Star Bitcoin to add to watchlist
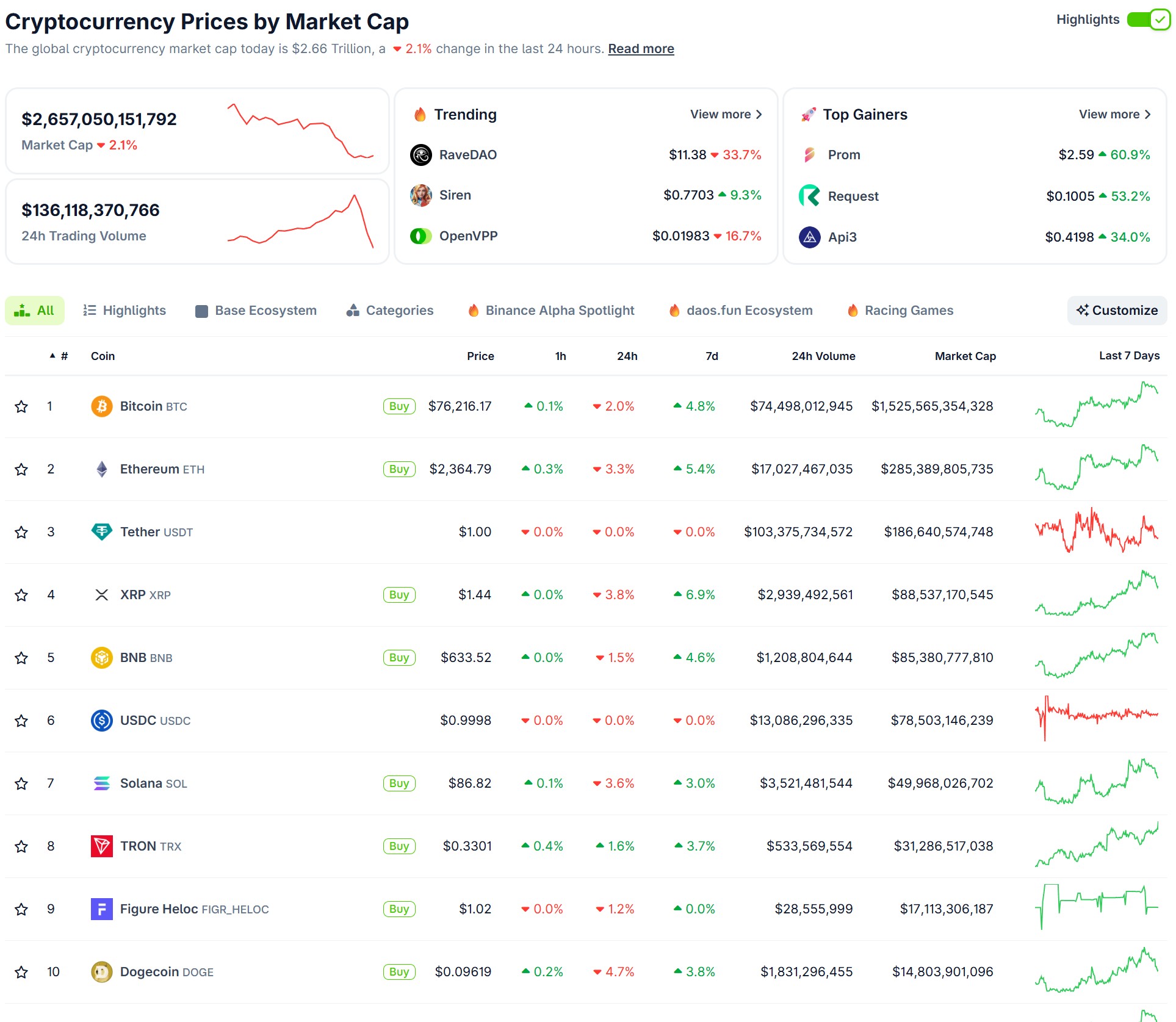This screenshot has width=1176, height=1022. point(21,406)
